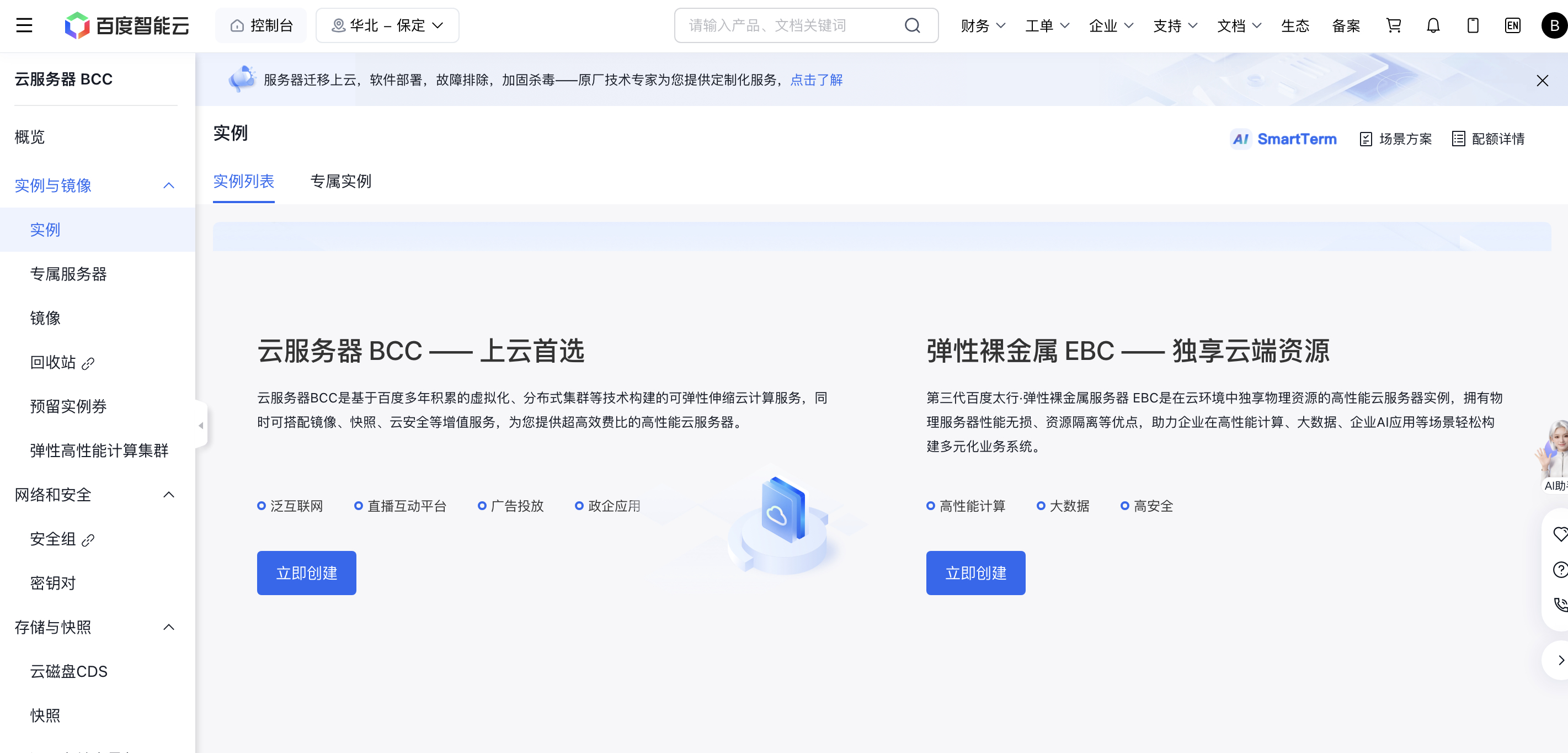
Task: Click the 广告投放 scenario tag
Action: pos(511,506)
